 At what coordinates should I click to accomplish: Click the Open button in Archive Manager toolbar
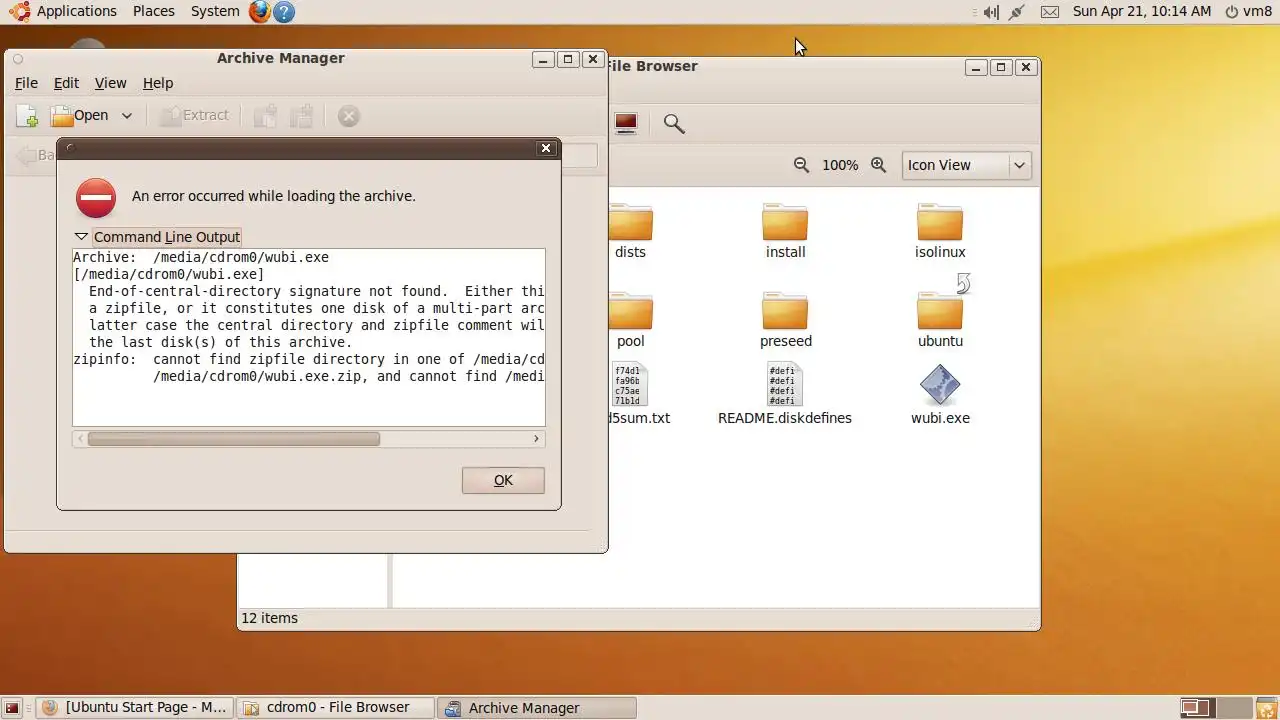(79, 115)
